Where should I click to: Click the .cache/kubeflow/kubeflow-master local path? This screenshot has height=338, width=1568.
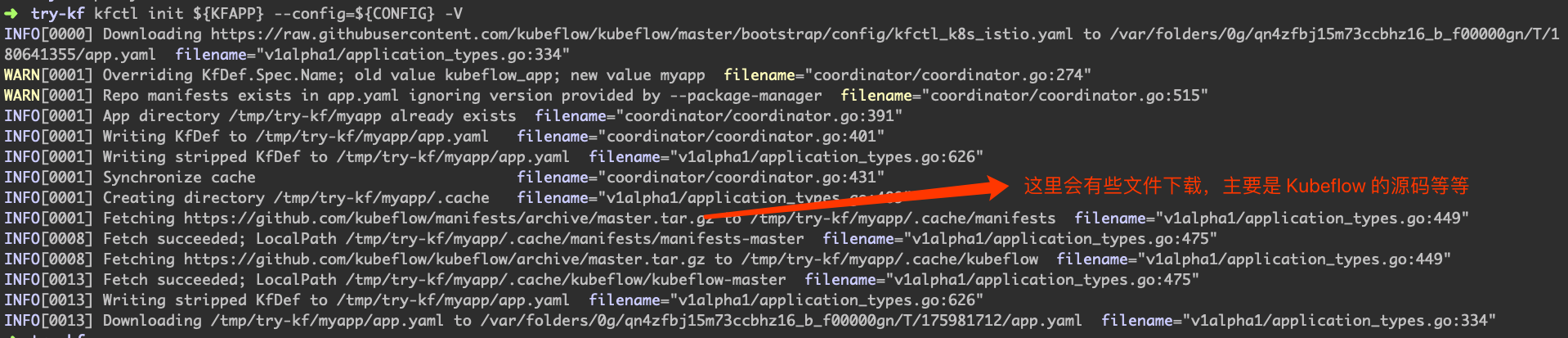point(566,280)
